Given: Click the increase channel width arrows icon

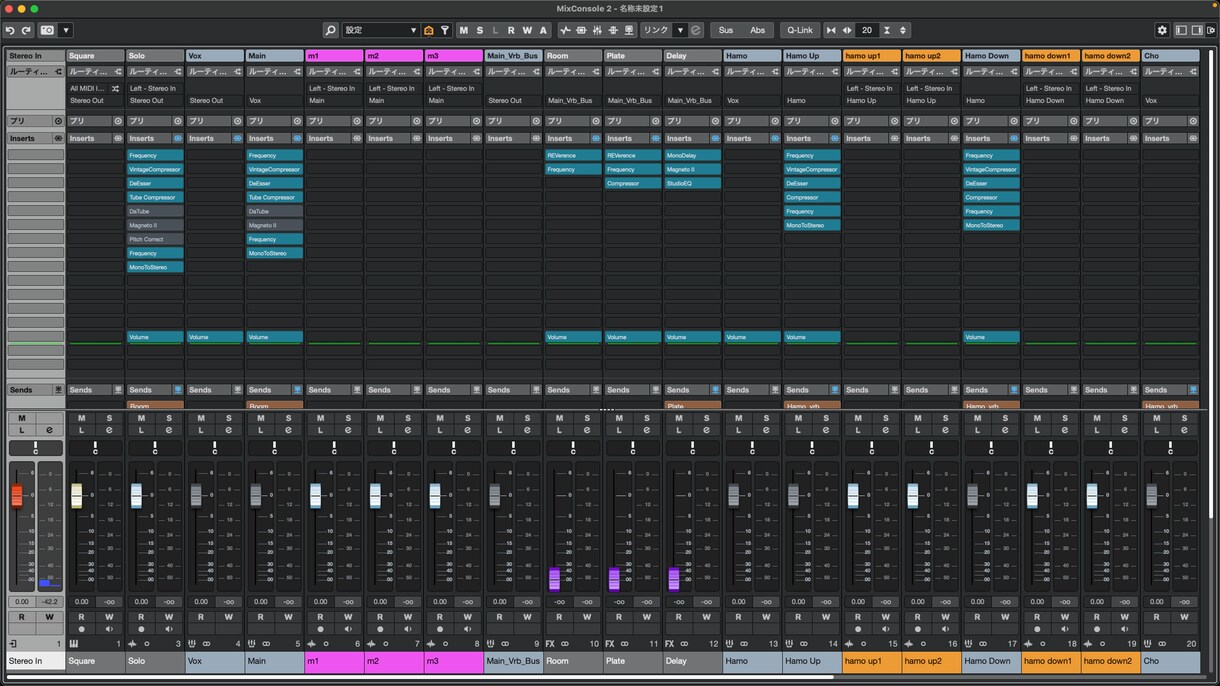Looking at the screenshot, I should coord(847,31).
